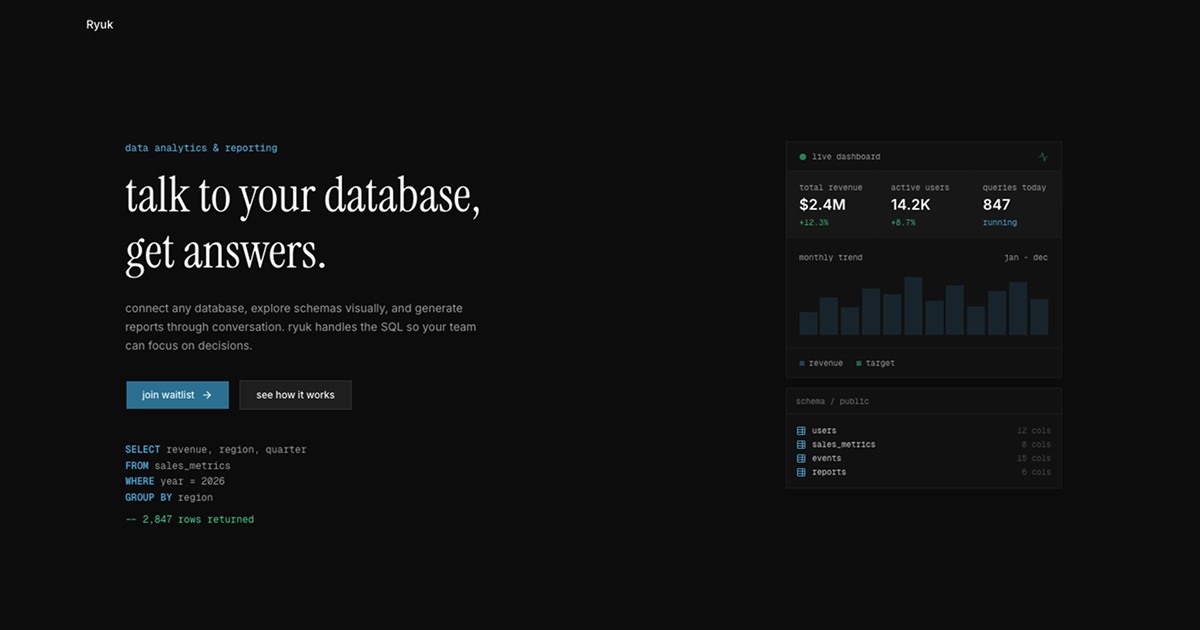This screenshot has width=1200, height=630.
Task: Click the table icon beside users
Action: point(801,431)
